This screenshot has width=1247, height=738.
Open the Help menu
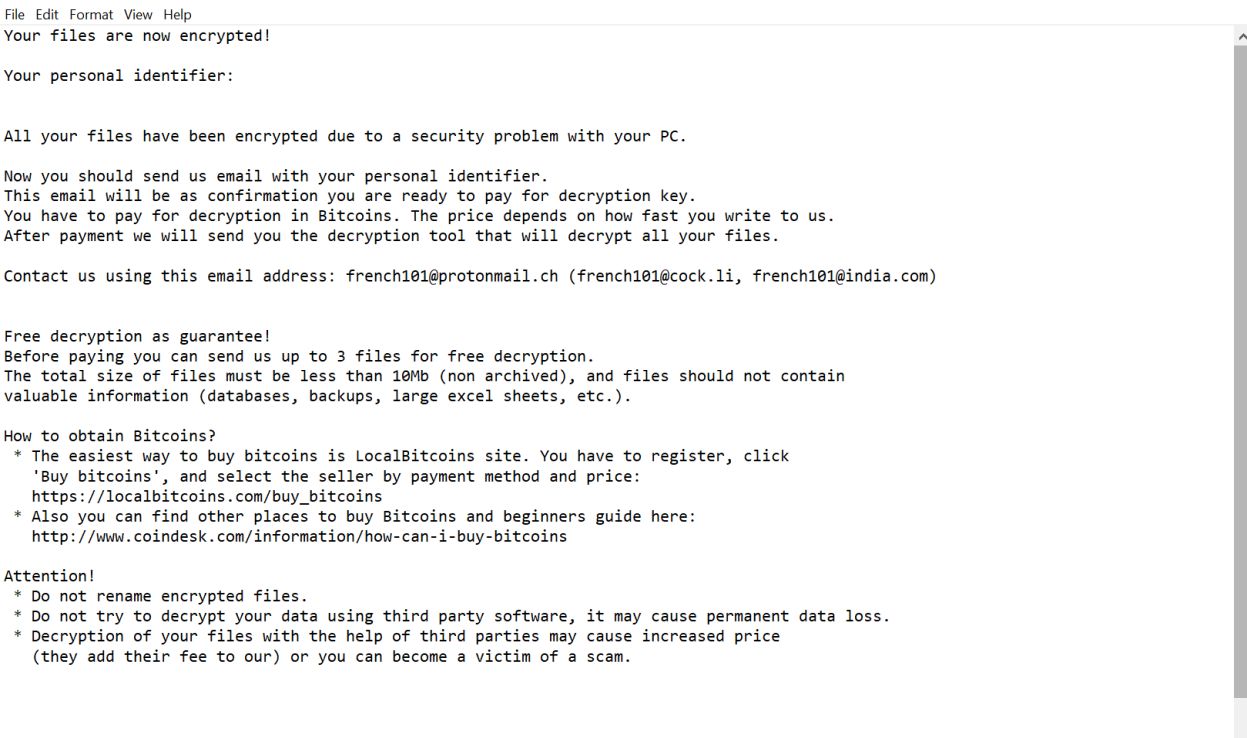click(x=177, y=14)
